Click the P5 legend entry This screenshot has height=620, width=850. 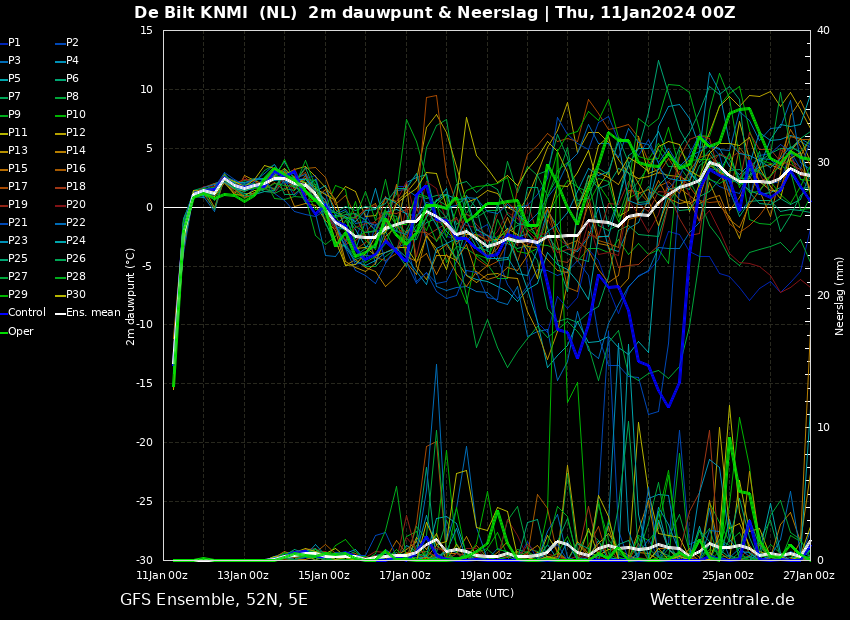pos(10,79)
